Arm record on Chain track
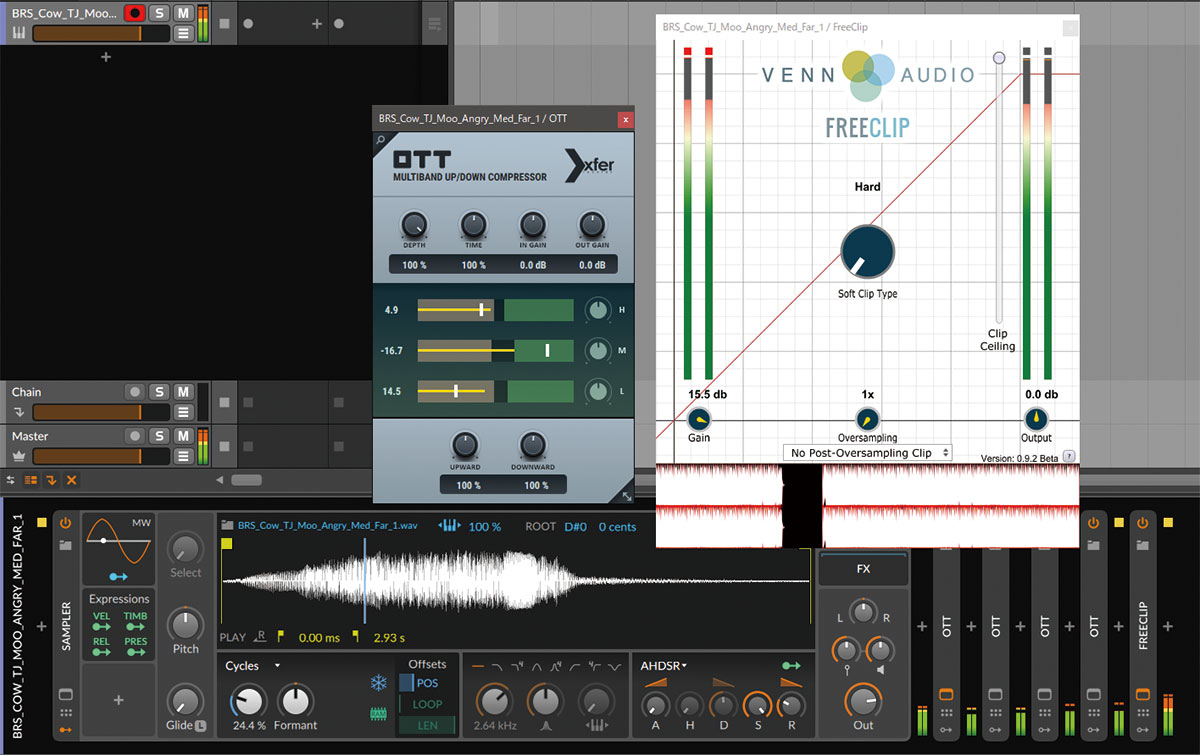The height and width of the screenshot is (755, 1200). pos(134,392)
